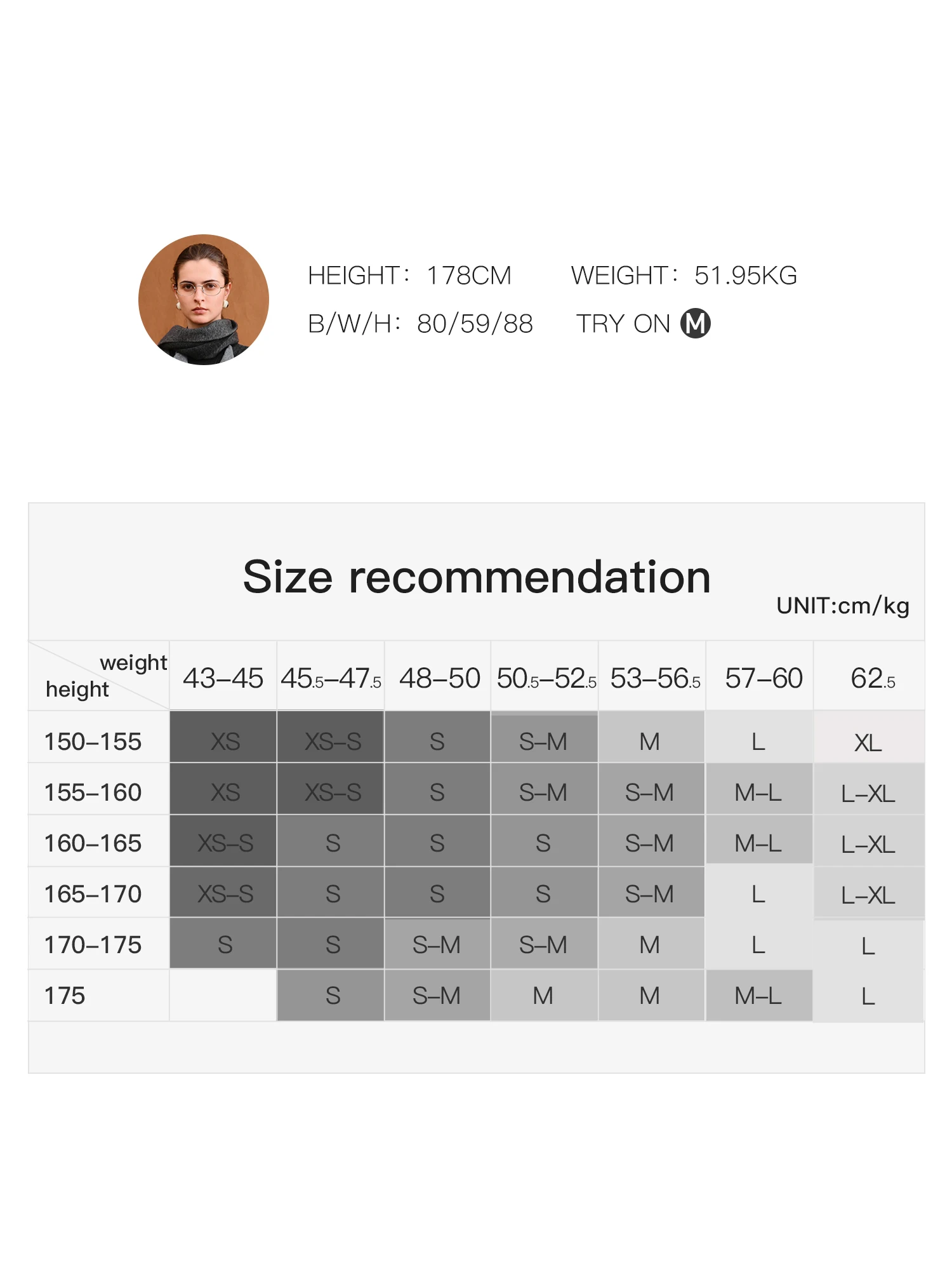This screenshot has height=1270, width=952.
Task: Click the Size recommendation heading
Action: (477, 577)
